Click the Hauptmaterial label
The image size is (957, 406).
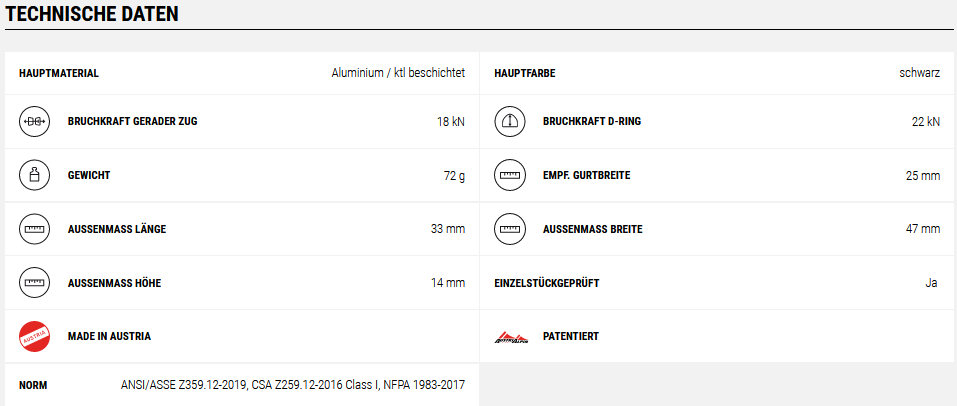[x=59, y=73]
